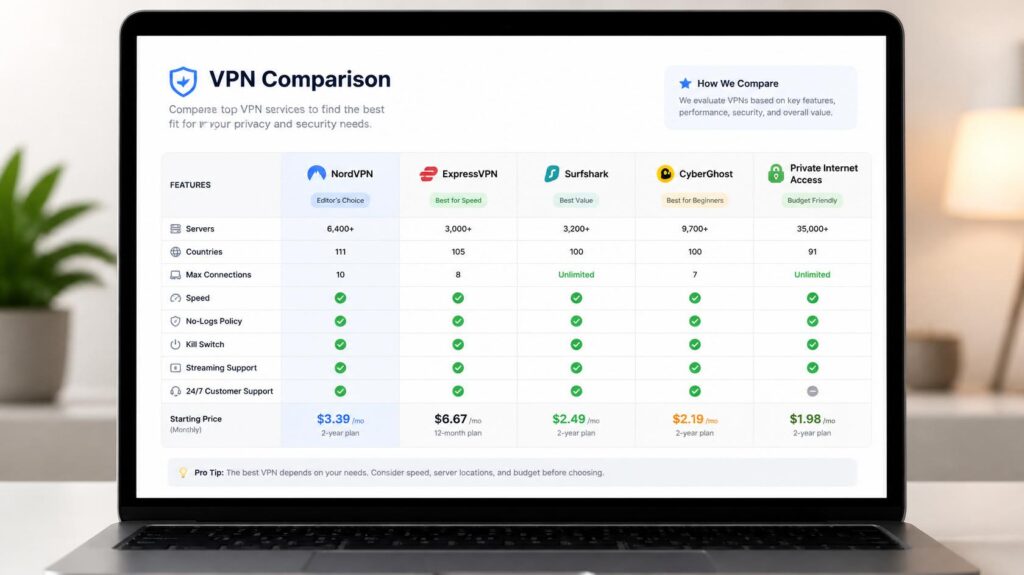The image size is (1024, 575).
Task: Click Surfshark's 24/7 Customer Support checkmark
Action: pyautogui.click(x=576, y=391)
